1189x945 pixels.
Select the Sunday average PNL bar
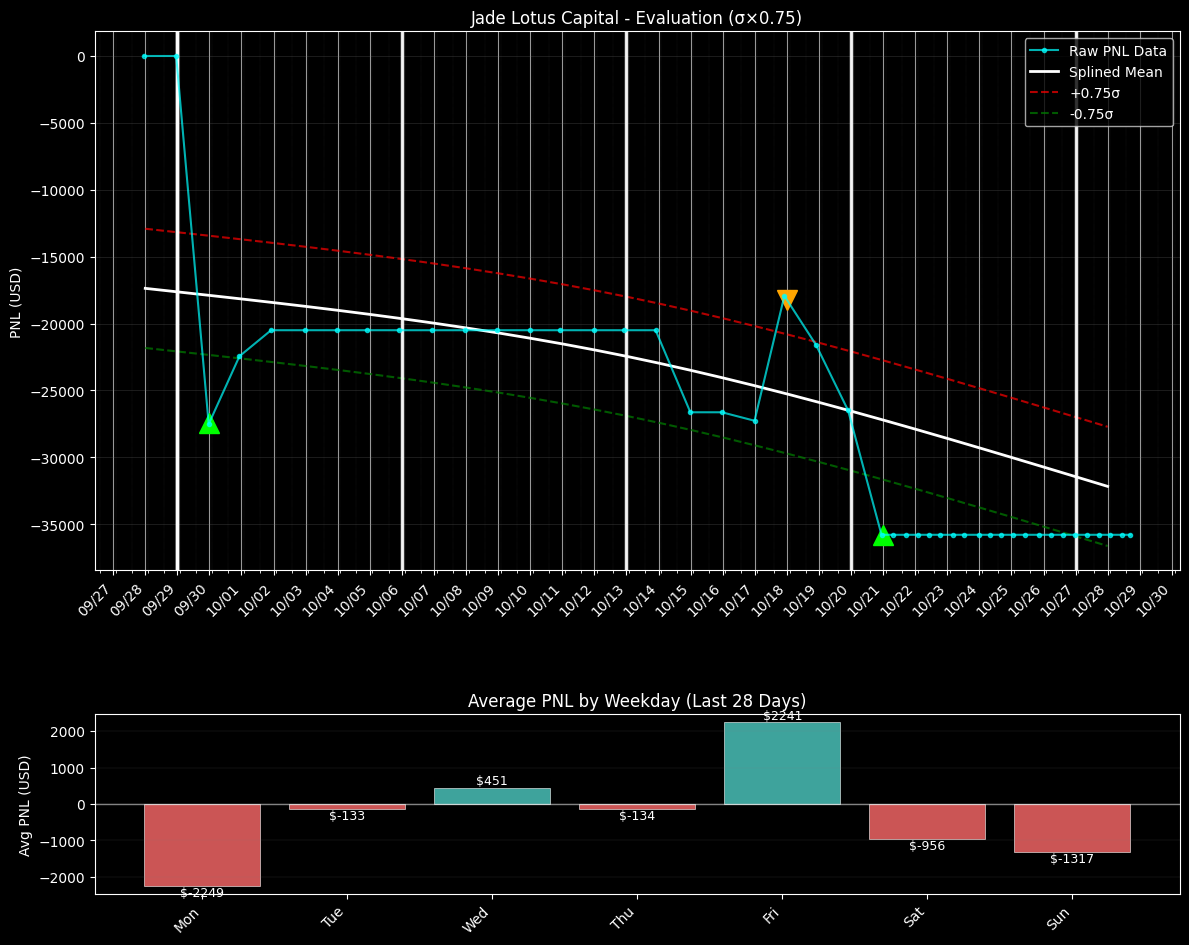coord(1072,828)
